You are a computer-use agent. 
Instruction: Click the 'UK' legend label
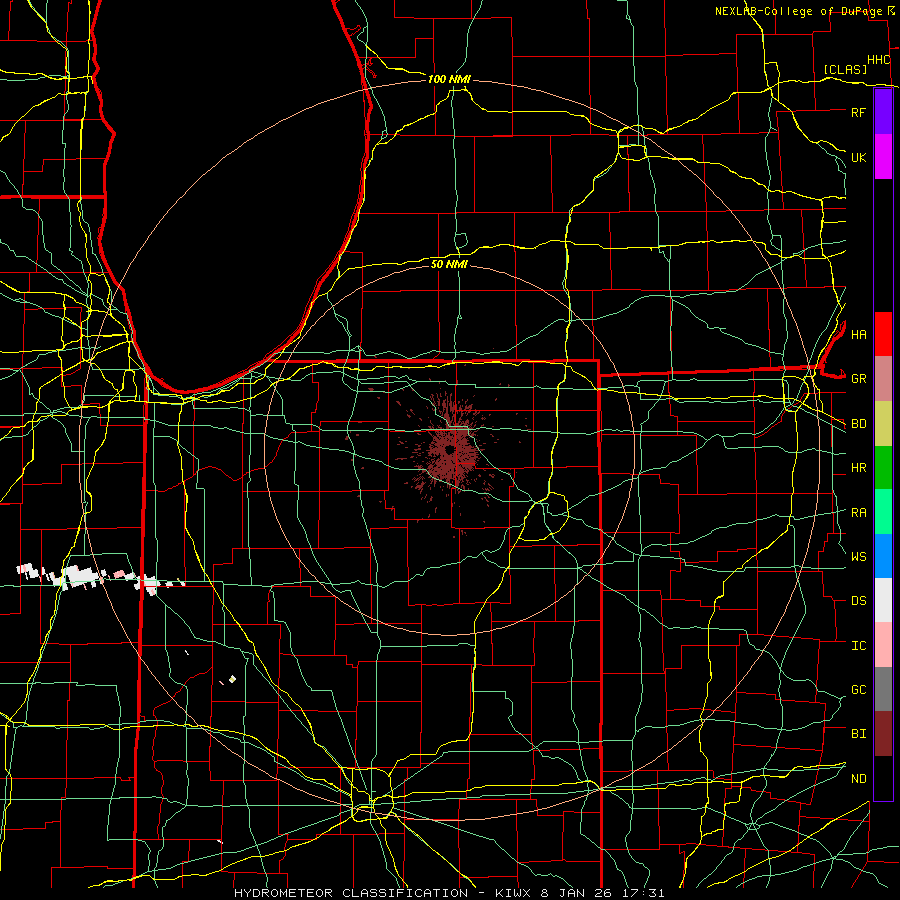click(x=859, y=157)
